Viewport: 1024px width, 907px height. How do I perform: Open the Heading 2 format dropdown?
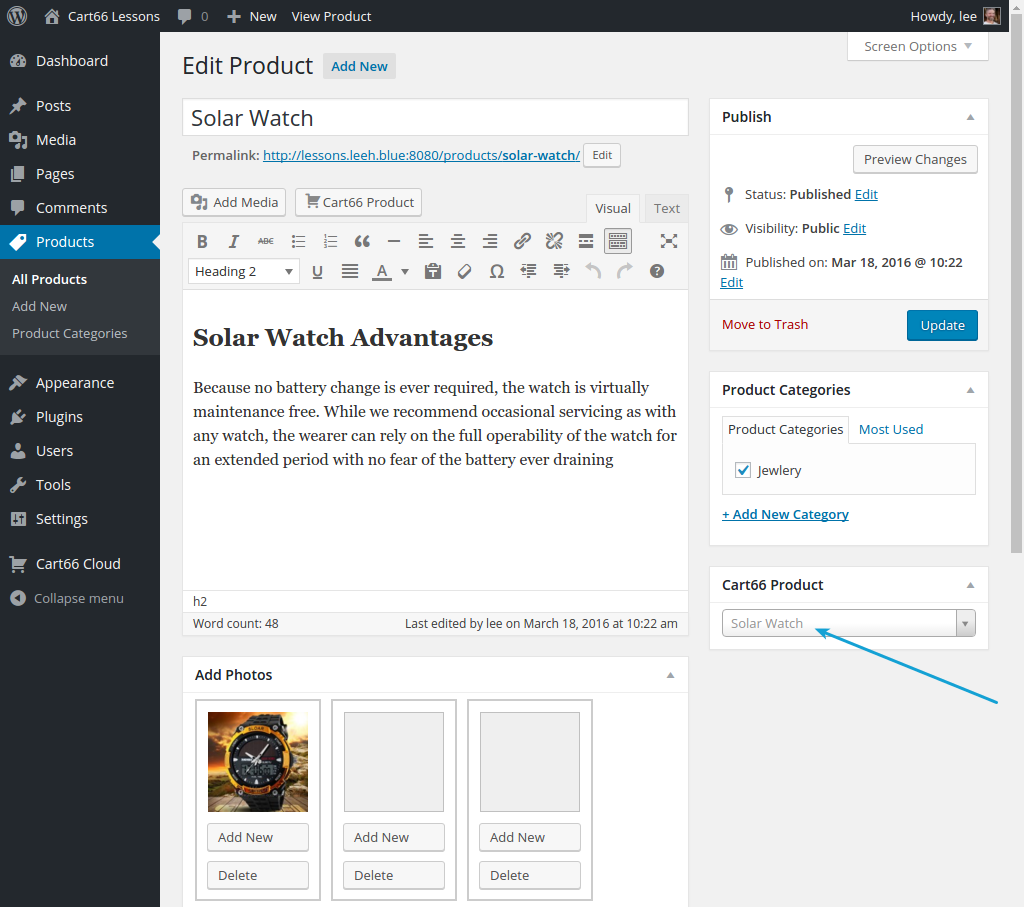244,272
